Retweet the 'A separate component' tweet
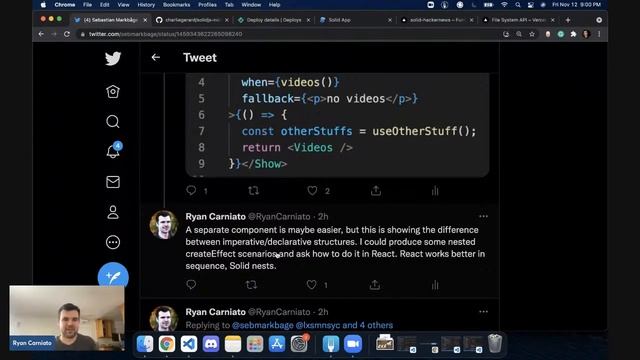 click(x=251, y=284)
